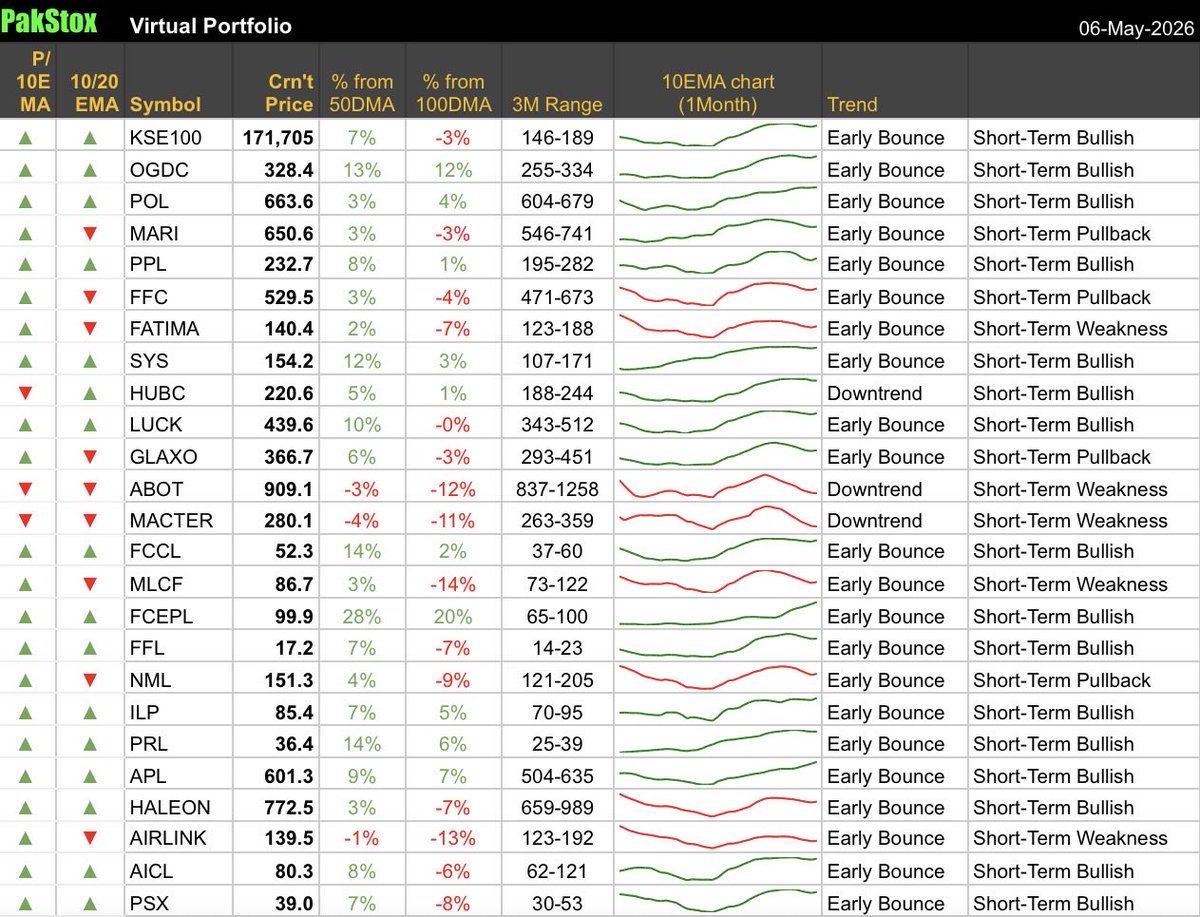Click the FCEPL 28% from 50DMA value

(x=362, y=616)
